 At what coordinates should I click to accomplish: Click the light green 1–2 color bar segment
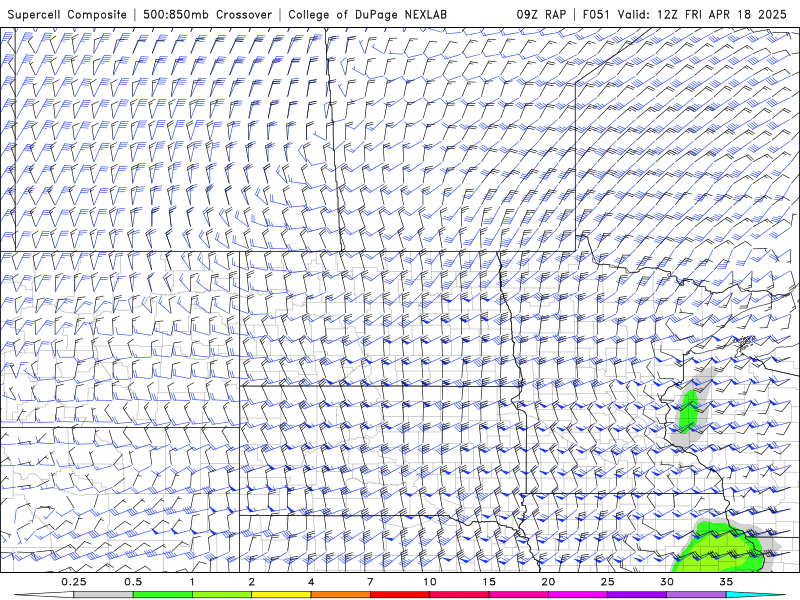point(222,595)
